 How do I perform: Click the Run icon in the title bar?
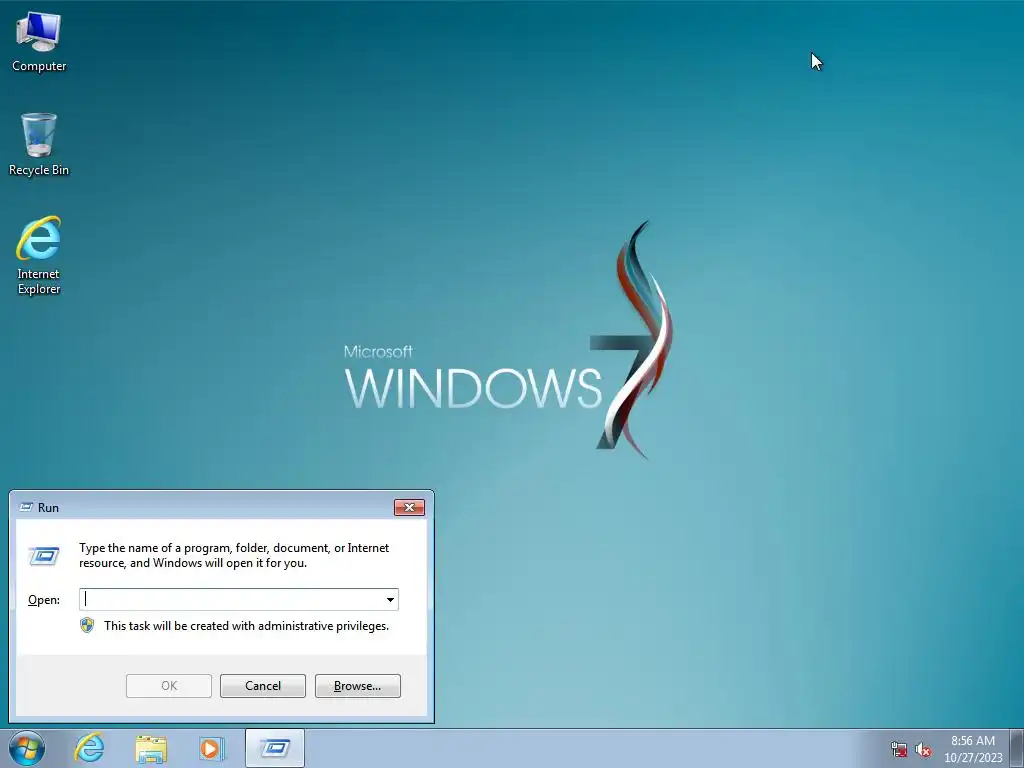click(x=26, y=507)
